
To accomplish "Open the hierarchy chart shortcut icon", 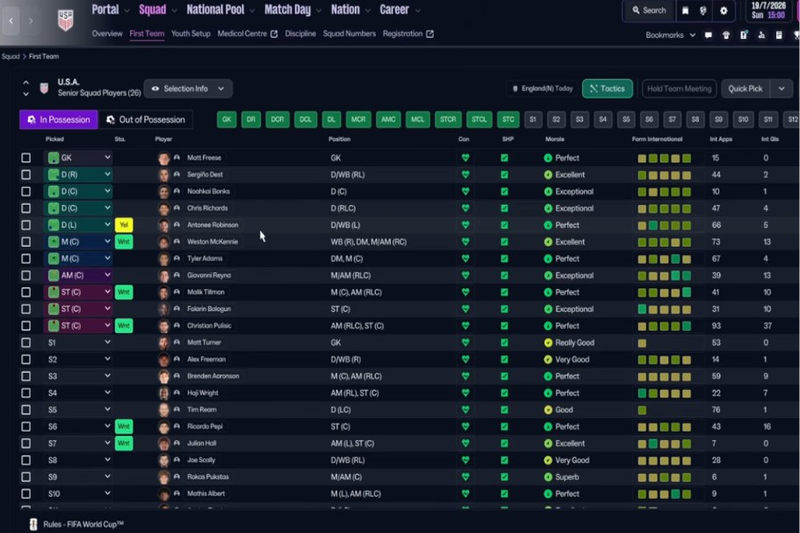I will pos(761,35).
